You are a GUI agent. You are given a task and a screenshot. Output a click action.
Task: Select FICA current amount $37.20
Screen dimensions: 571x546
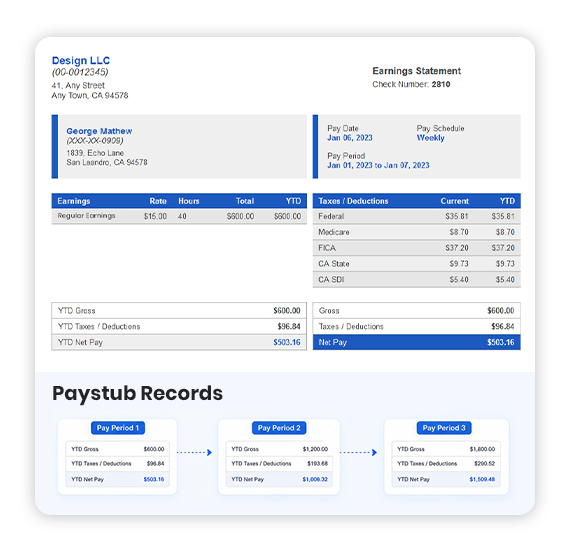(x=457, y=248)
